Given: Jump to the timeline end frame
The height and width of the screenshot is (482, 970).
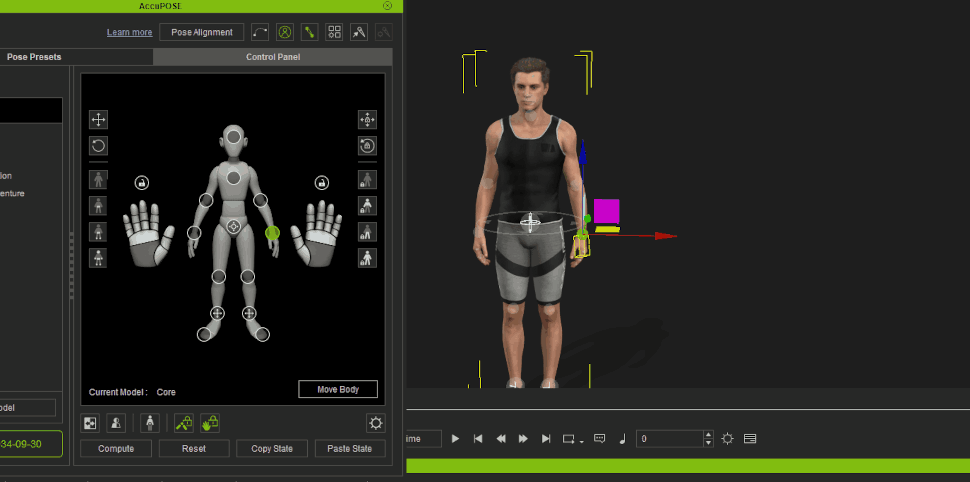Looking at the screenshot, I should [x=546, y=439].
